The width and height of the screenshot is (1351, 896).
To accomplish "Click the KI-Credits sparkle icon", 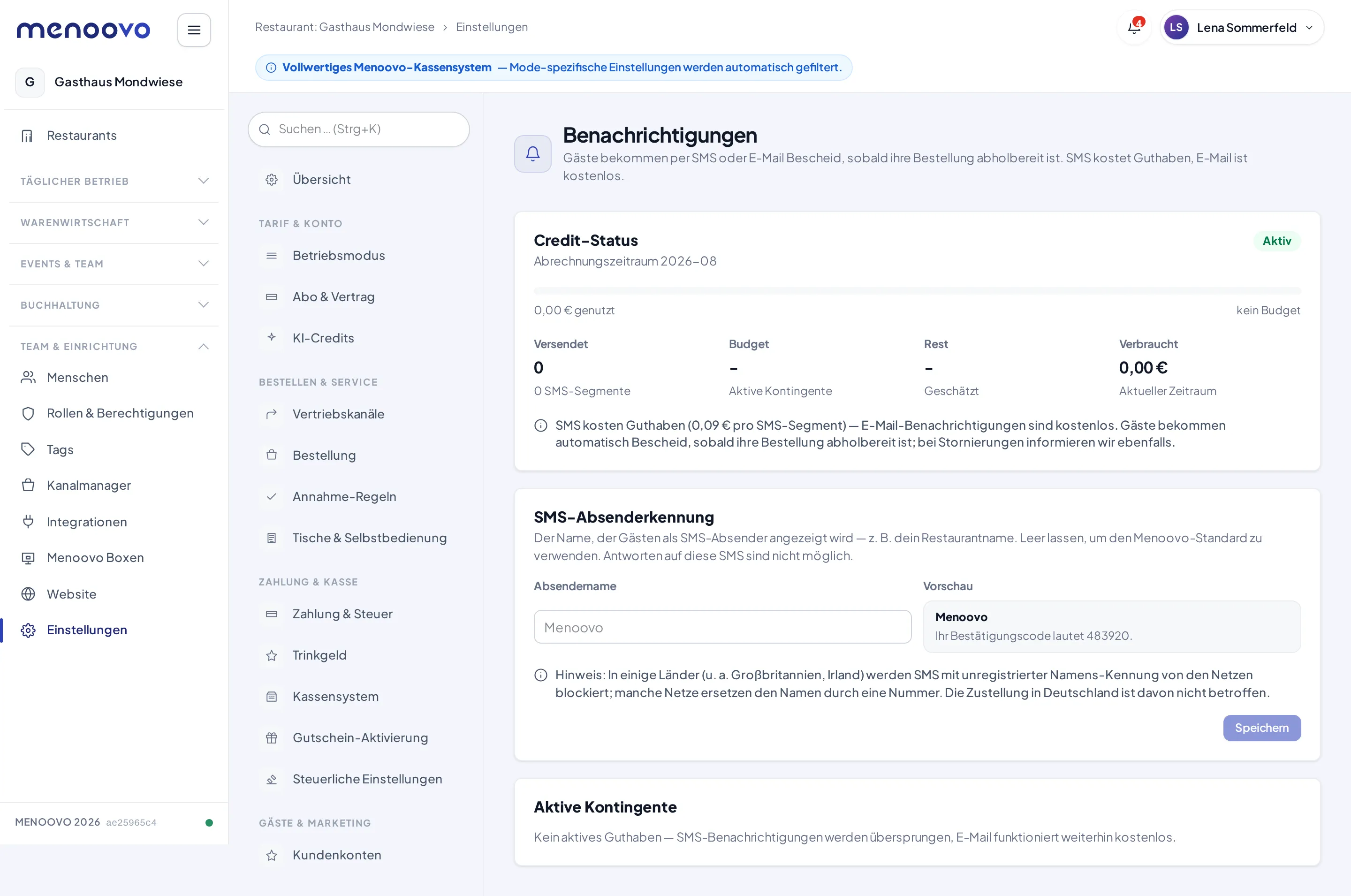I will click(271, 337).
